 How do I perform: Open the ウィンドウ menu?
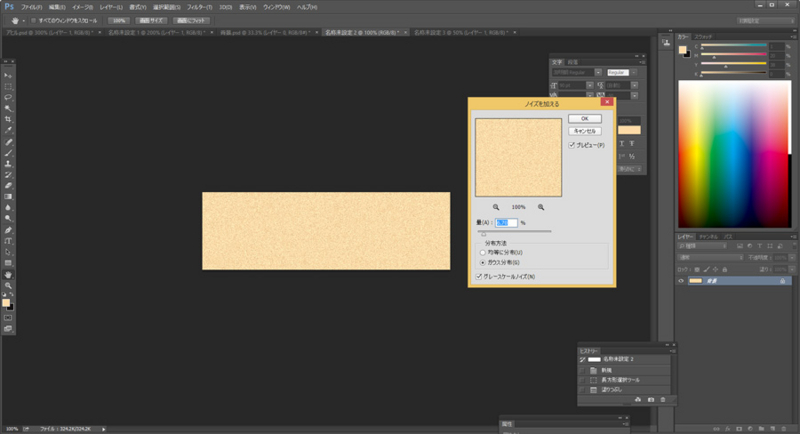[x=277, y=7]
